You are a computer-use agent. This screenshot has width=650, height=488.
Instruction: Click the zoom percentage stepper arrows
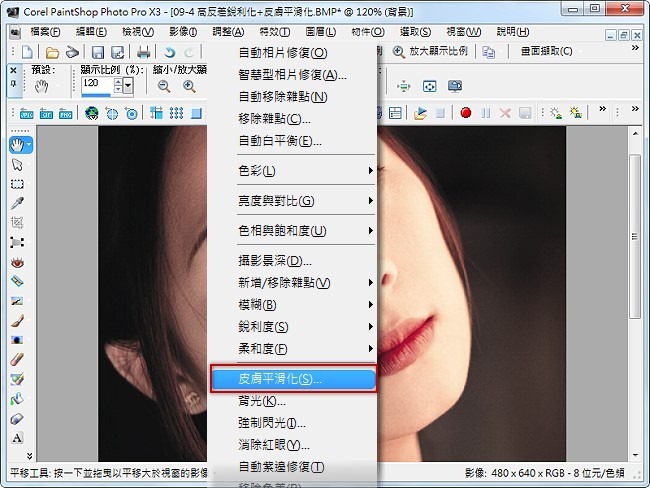tap(118, 85)
